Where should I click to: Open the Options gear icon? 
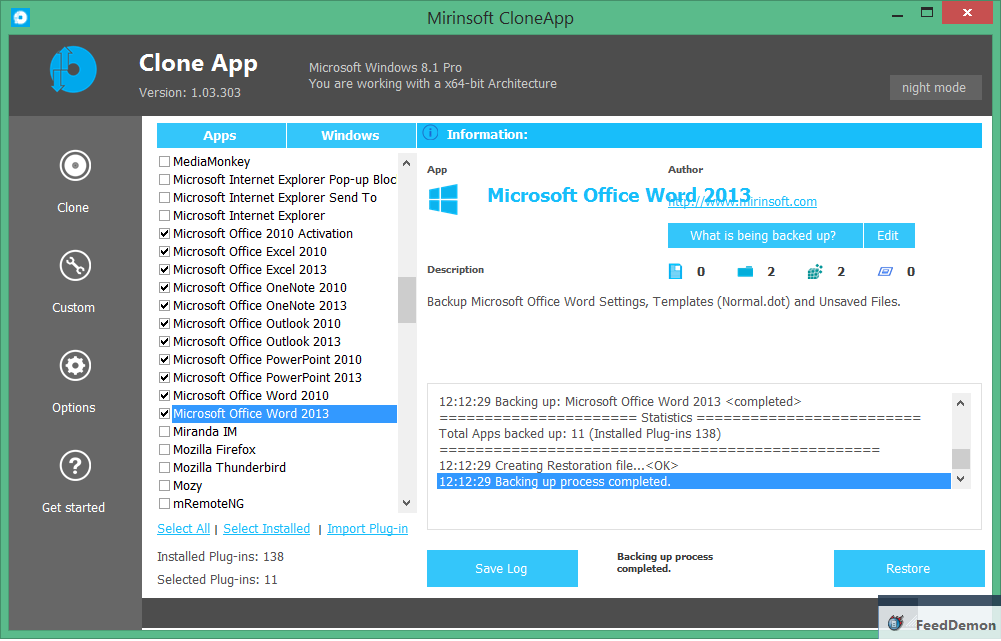tap(75, 366)
